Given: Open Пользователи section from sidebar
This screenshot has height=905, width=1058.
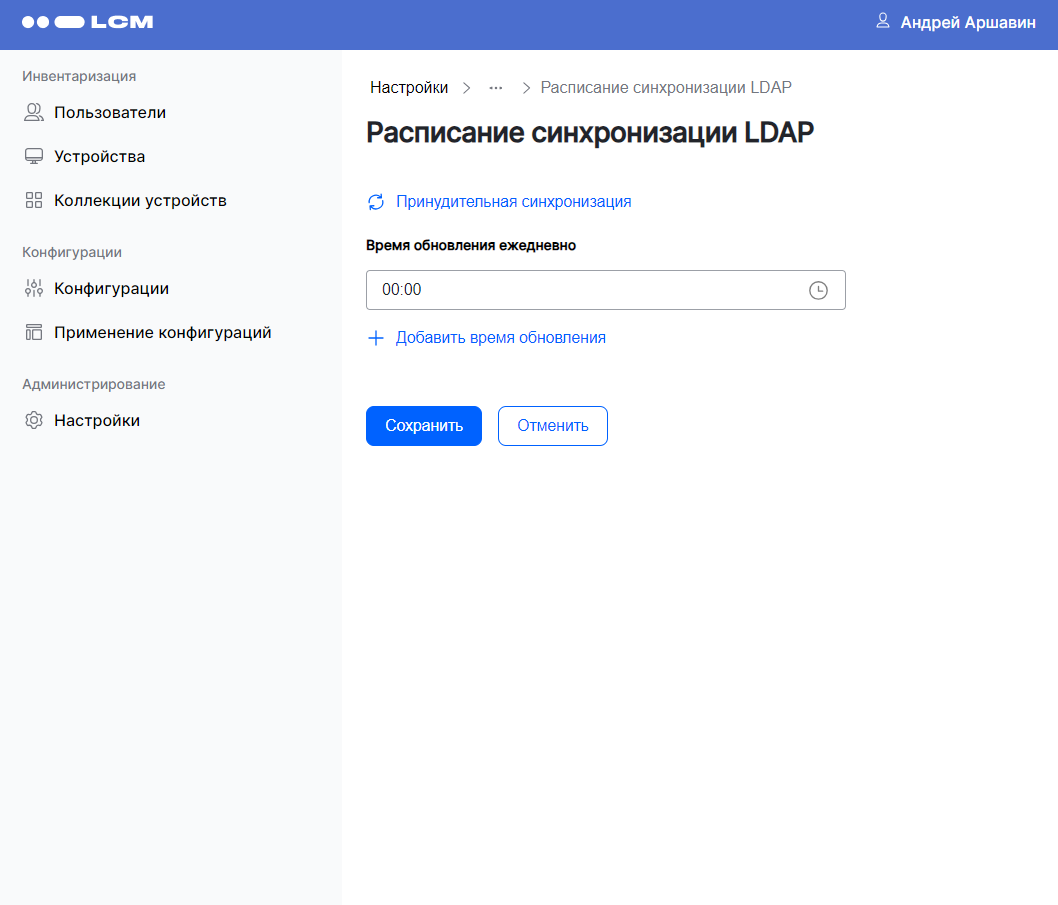Looking at the screenshot, I should click(x=110, y=112).
